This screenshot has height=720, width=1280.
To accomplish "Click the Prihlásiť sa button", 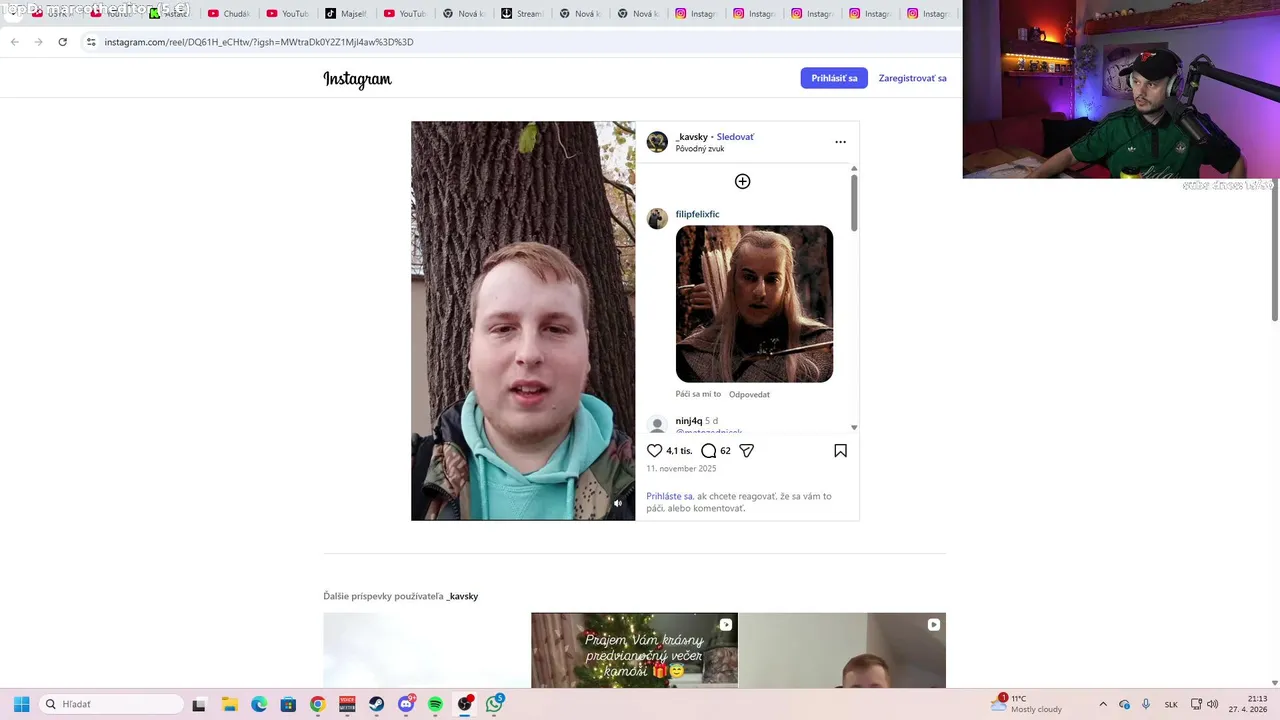I will tap(834, 78).
